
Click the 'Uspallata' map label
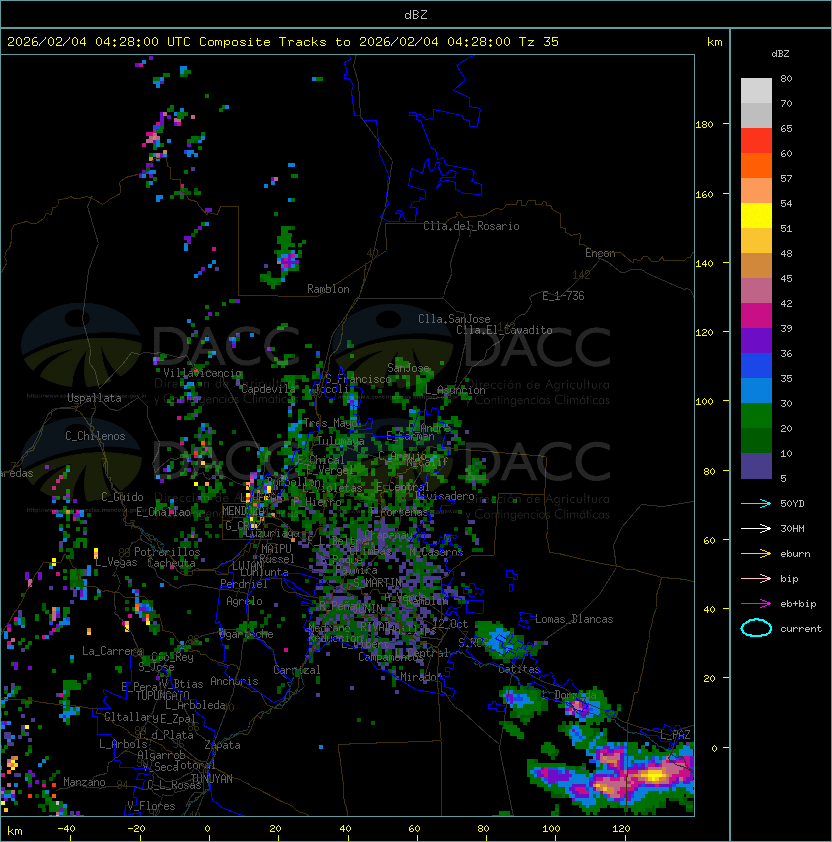click(94, 398)
